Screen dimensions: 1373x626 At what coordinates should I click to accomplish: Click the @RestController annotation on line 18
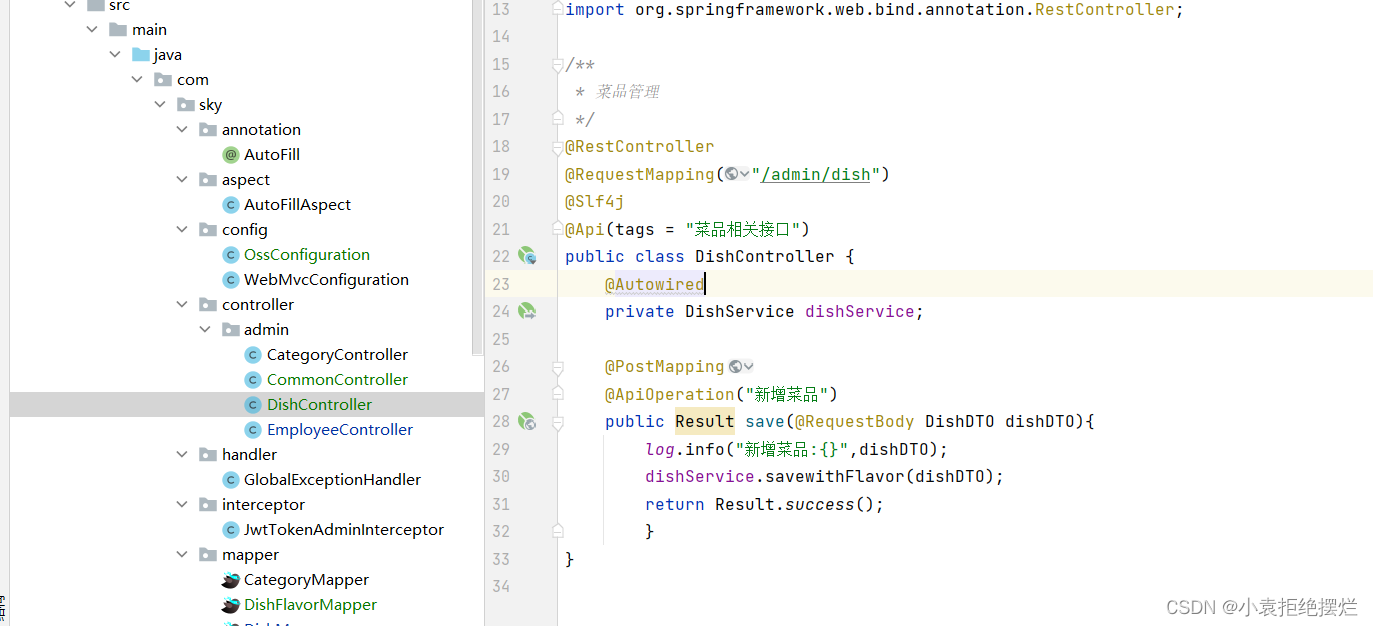[640, 147]
